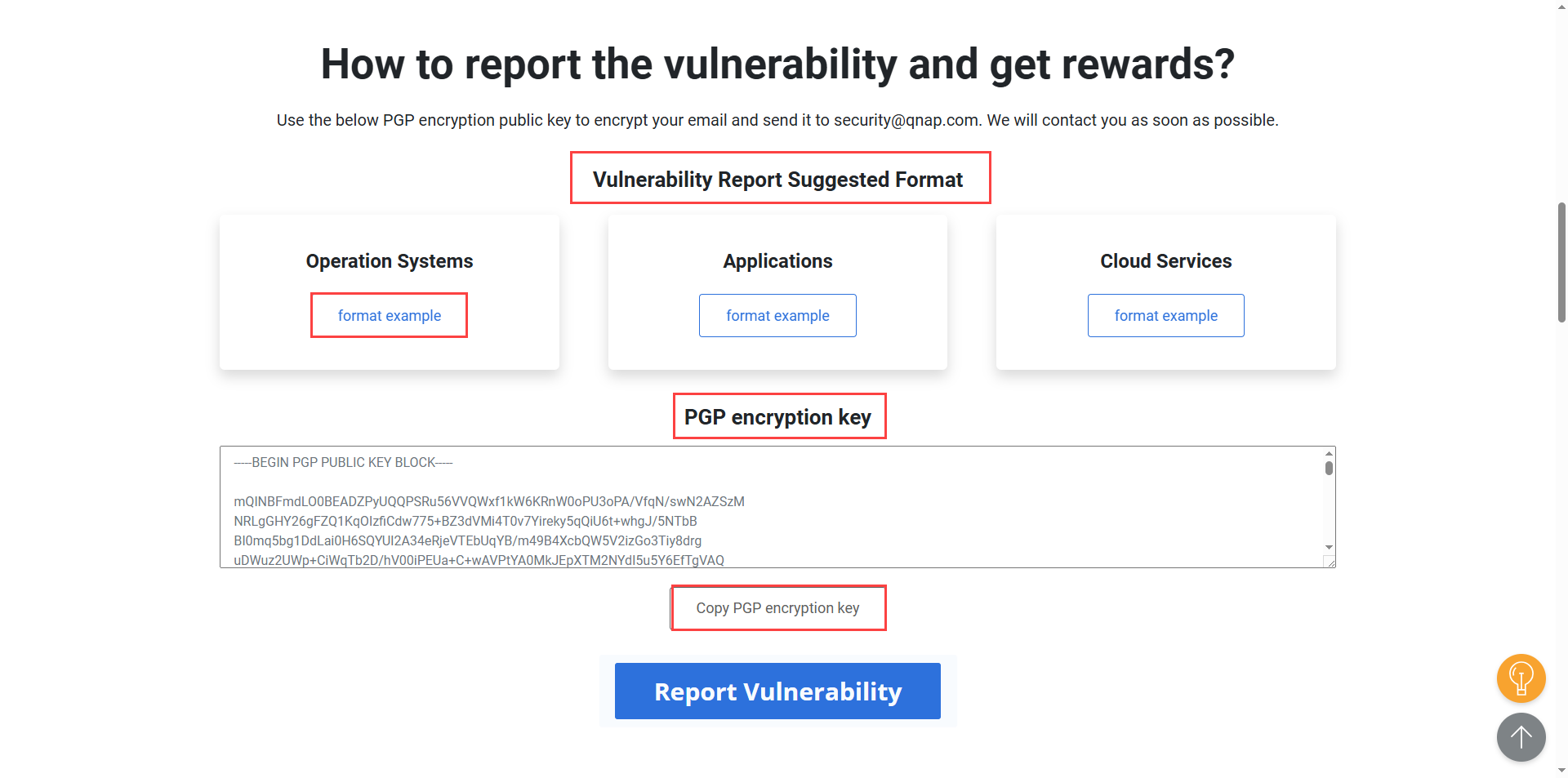The height and width of the screenshot is (778, 1568).
Task: Copy the PGP encryption key
Action: 777,608
